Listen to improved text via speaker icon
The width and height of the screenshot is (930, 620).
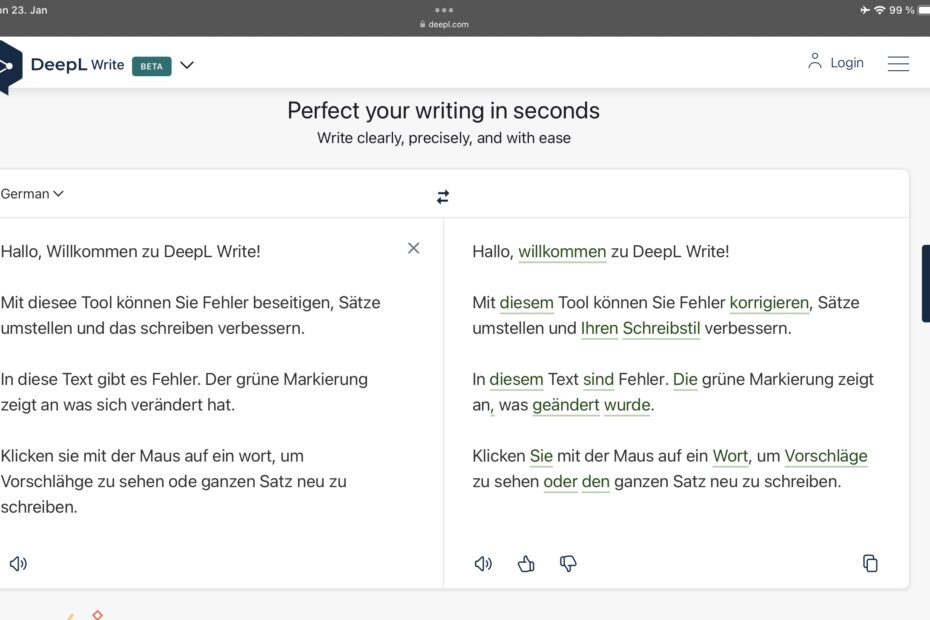pyautogui.click(x=483, y=563)
